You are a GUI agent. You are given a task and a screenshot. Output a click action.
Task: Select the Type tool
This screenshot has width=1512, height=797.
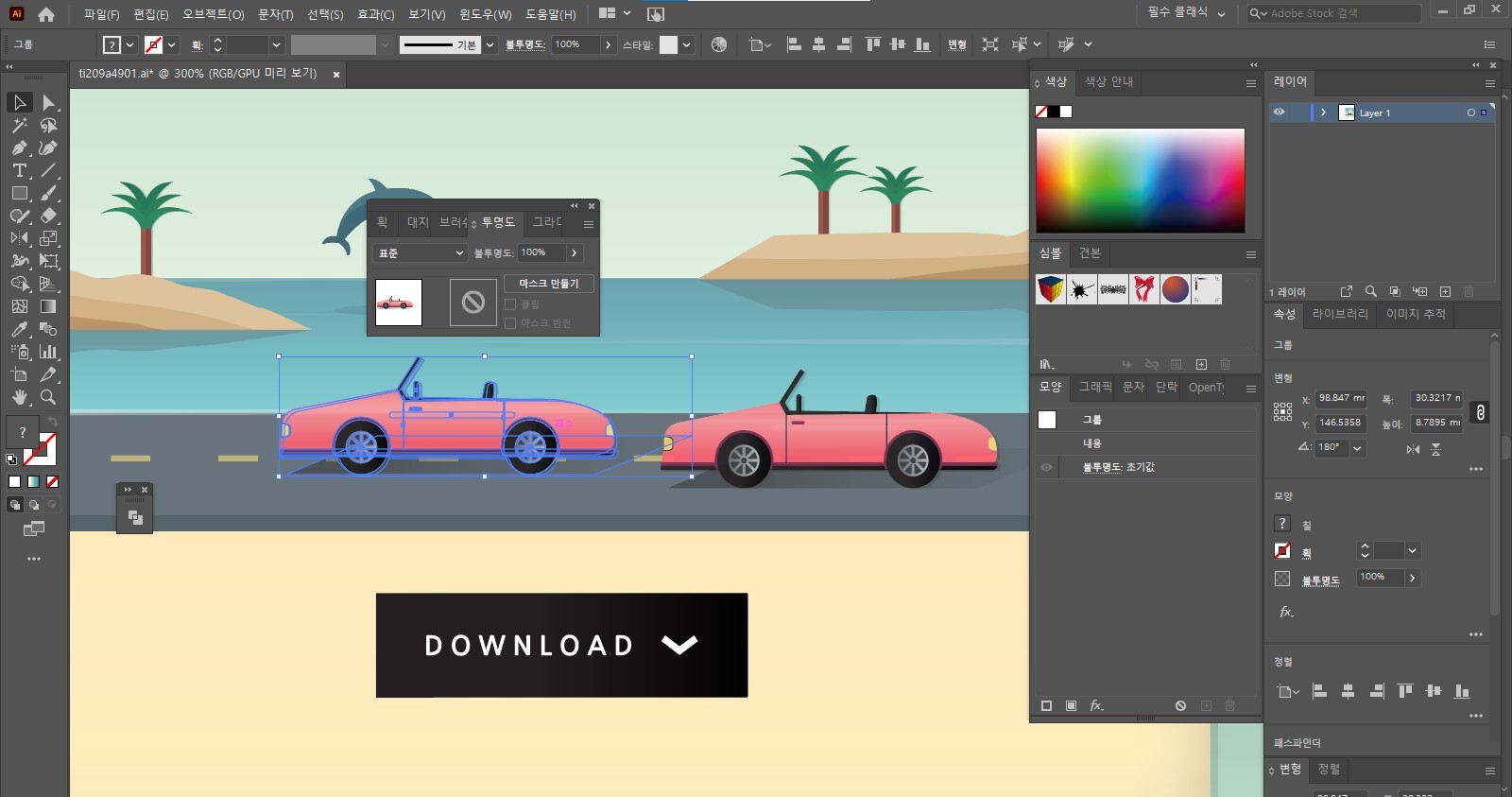[19, 170]
